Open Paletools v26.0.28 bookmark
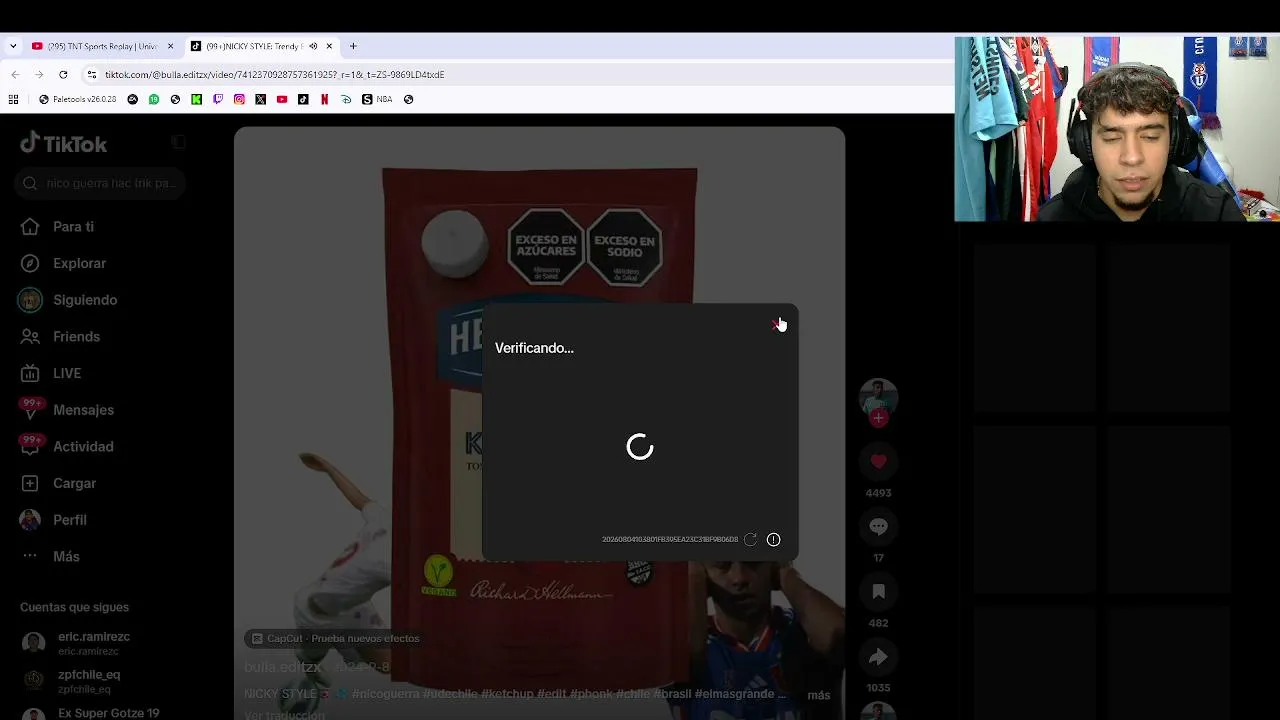Screen dimensions: 1280x720 pyautogui.click(x=78, y=99)
